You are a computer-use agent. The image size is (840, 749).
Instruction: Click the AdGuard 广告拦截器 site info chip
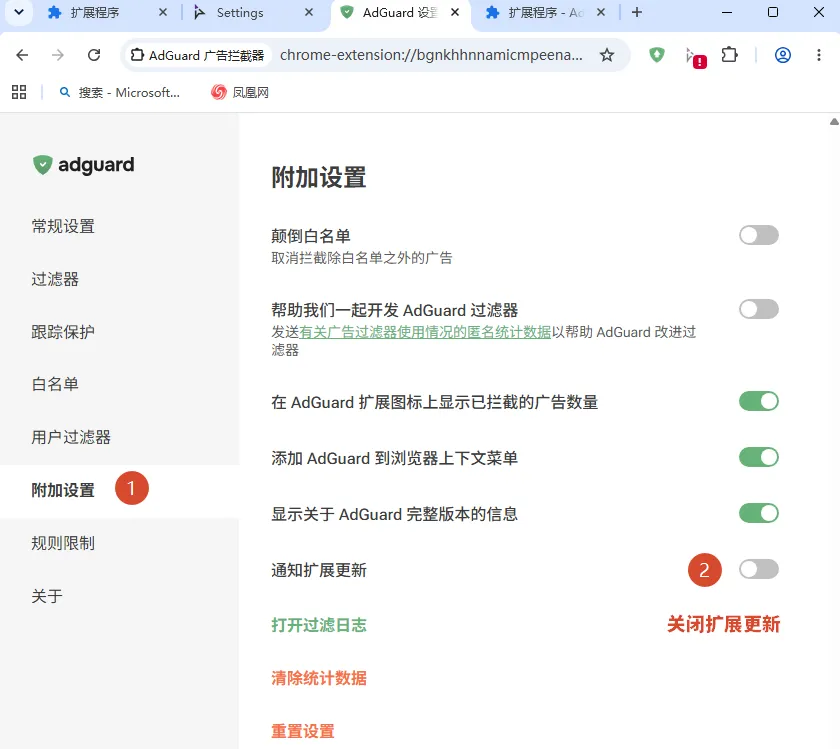pyautogui.click(x=198, y=55)
